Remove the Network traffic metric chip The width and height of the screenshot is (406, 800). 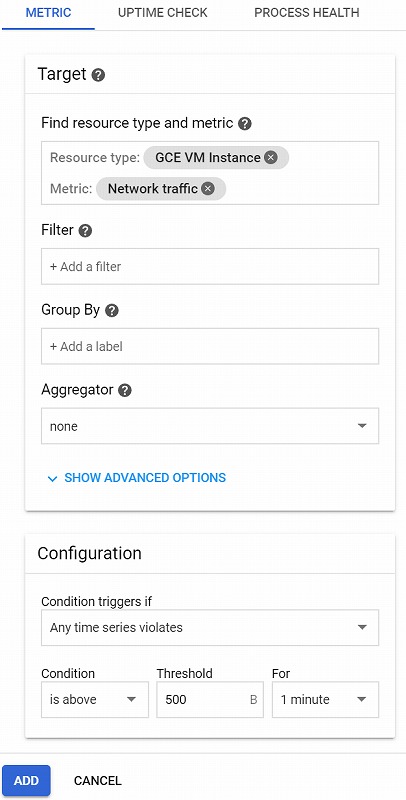point(208,189)
